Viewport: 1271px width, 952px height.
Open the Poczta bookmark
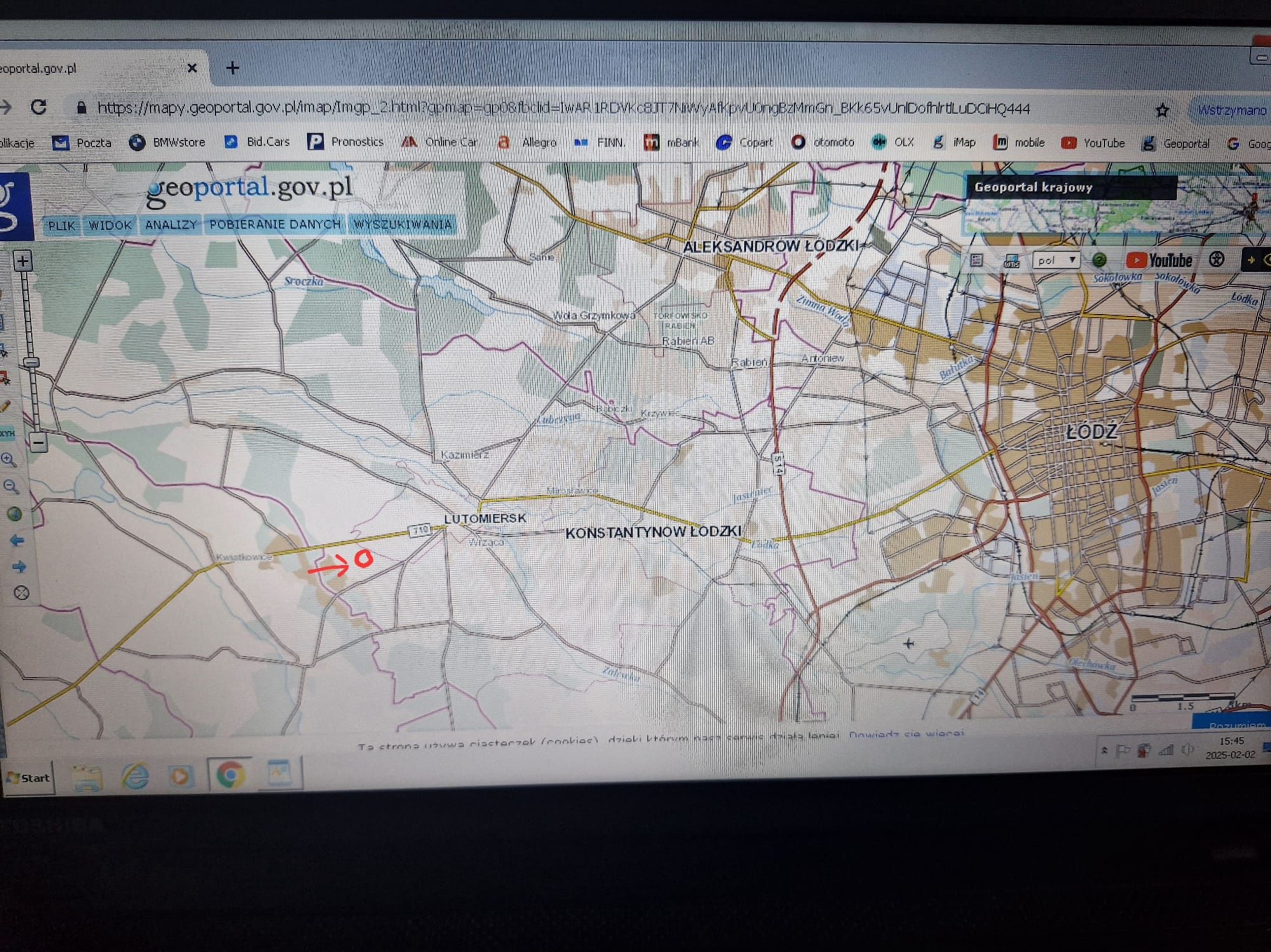(x=82, y=142)
